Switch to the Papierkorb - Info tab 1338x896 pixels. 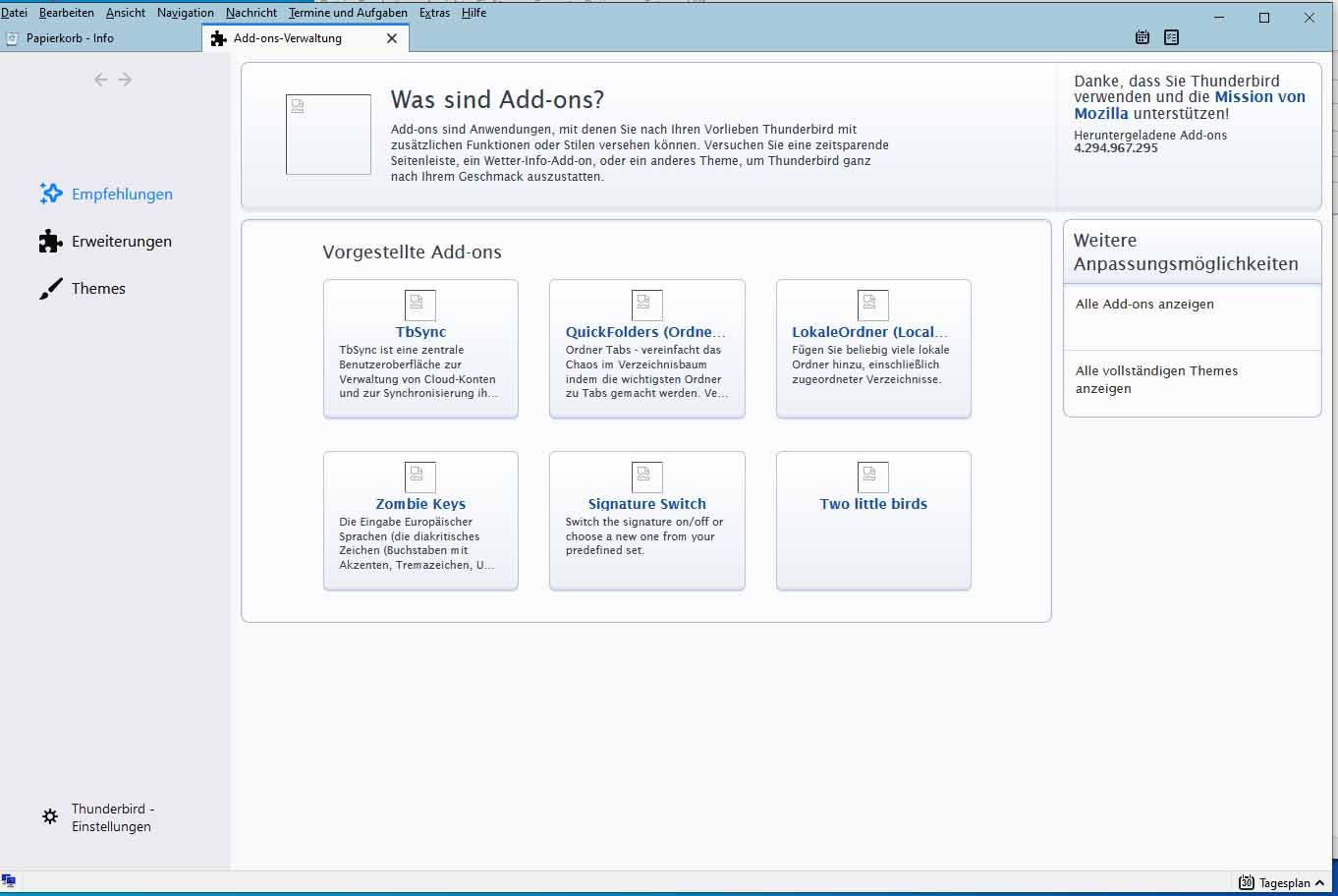(x=100, y=38)
